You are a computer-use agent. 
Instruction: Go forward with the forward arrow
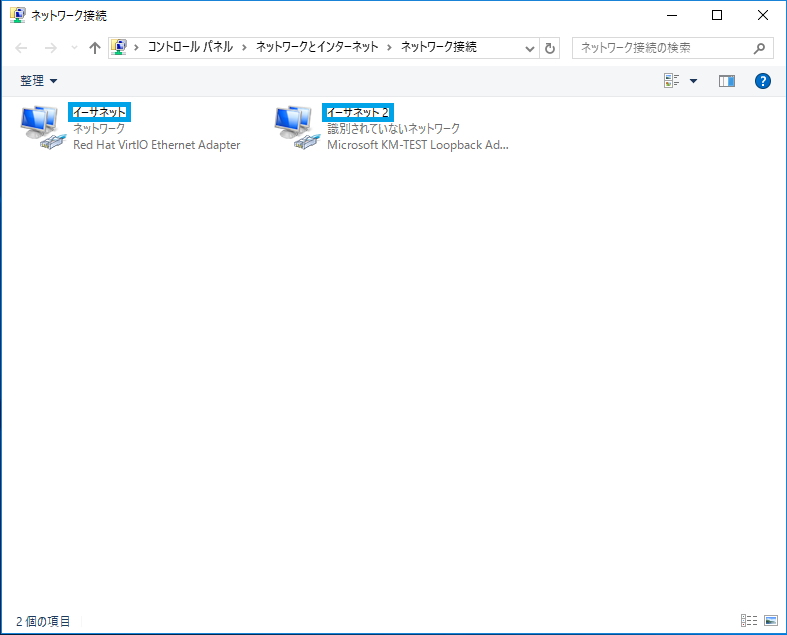(51, 48)
